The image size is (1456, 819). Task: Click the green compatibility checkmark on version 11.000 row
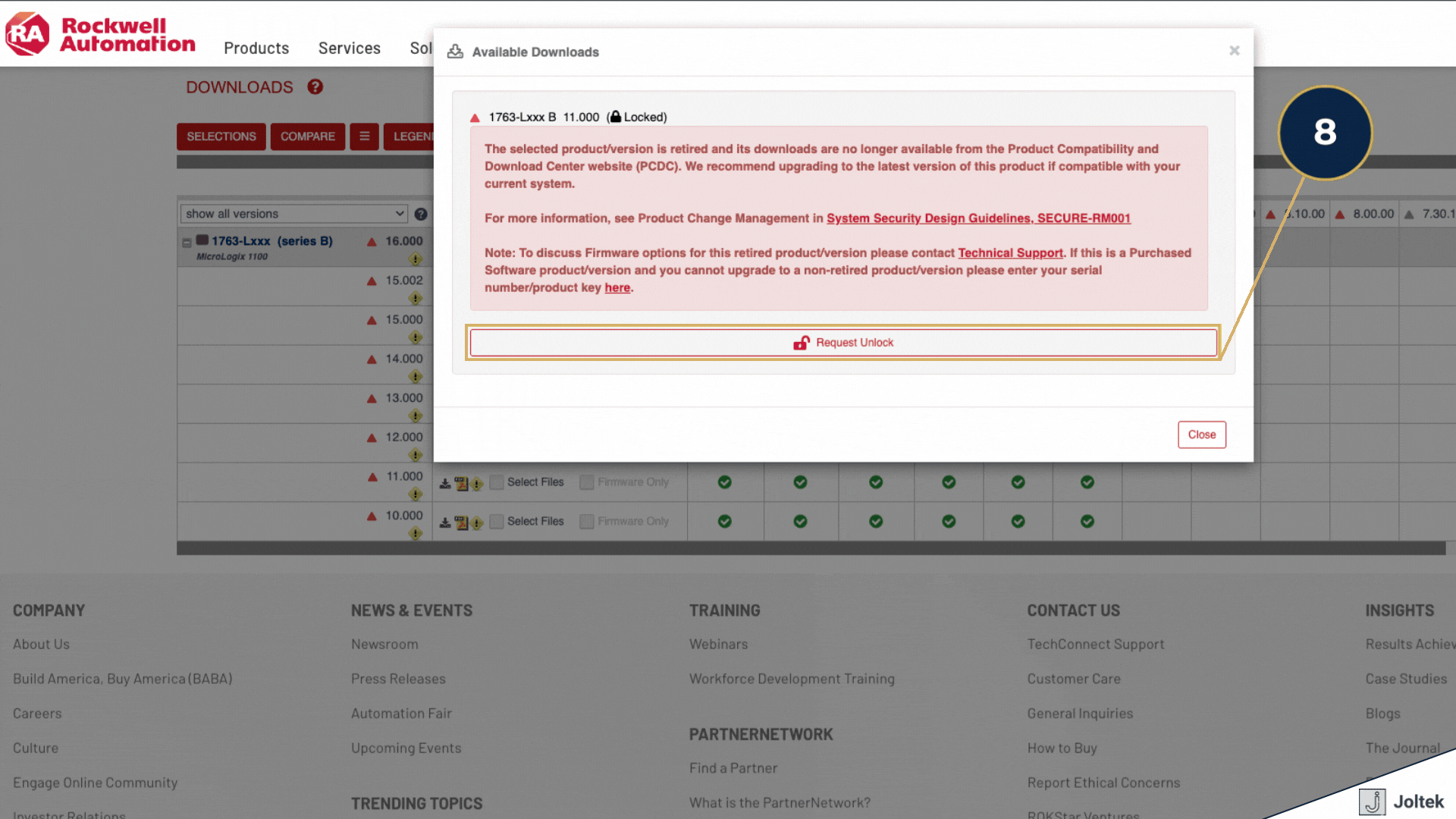pos(724,482)
